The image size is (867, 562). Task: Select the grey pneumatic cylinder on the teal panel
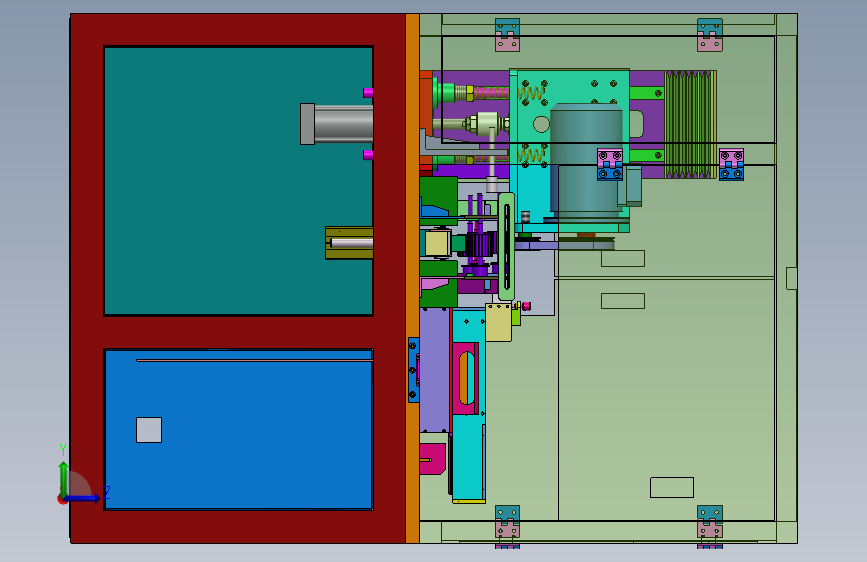pos(336,124)
